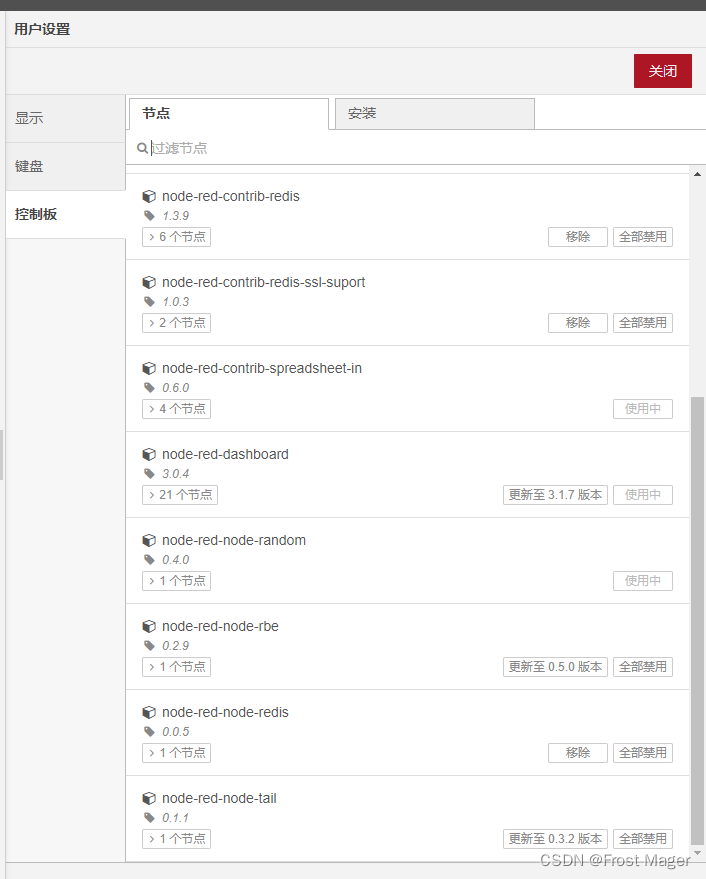The image size is (706, 879).
Task: Click the node-red-node-random package icon
Action: pos(149,540)
